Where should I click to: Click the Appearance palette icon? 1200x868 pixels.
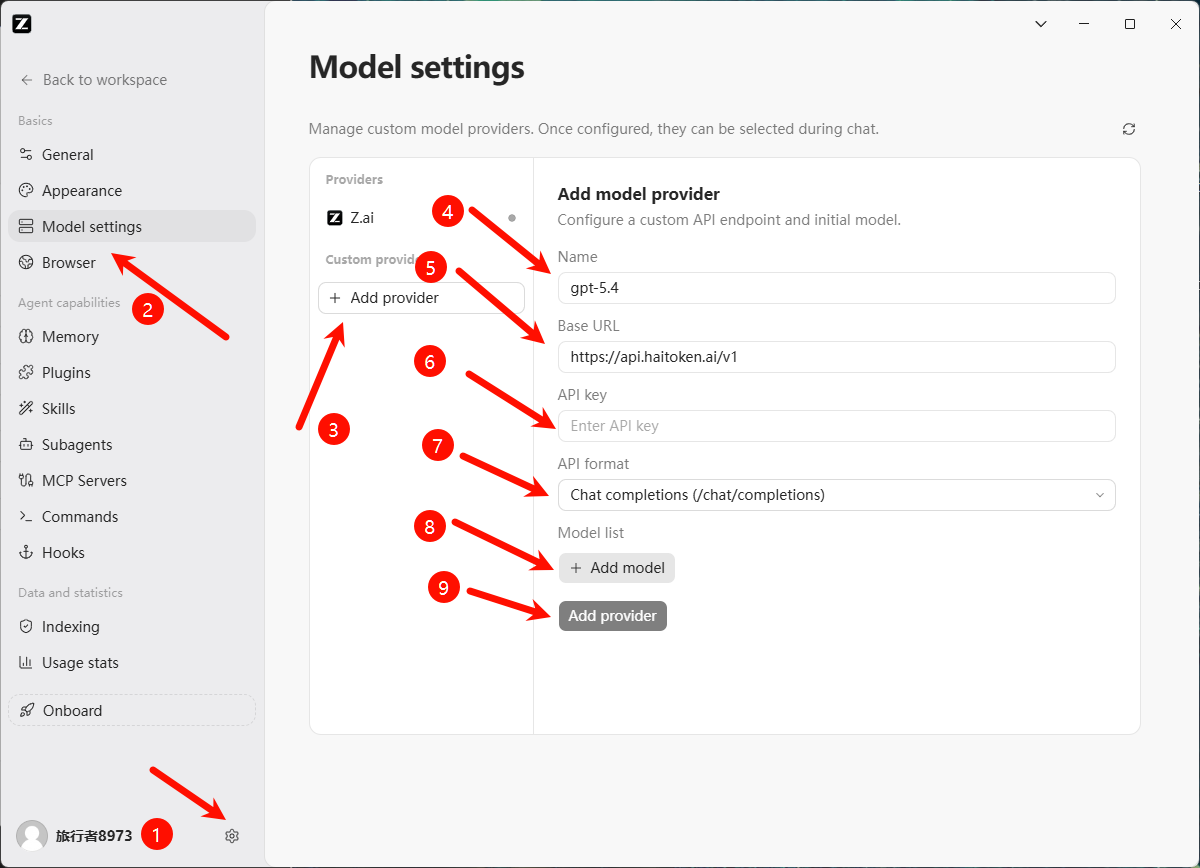coord(26,191)
